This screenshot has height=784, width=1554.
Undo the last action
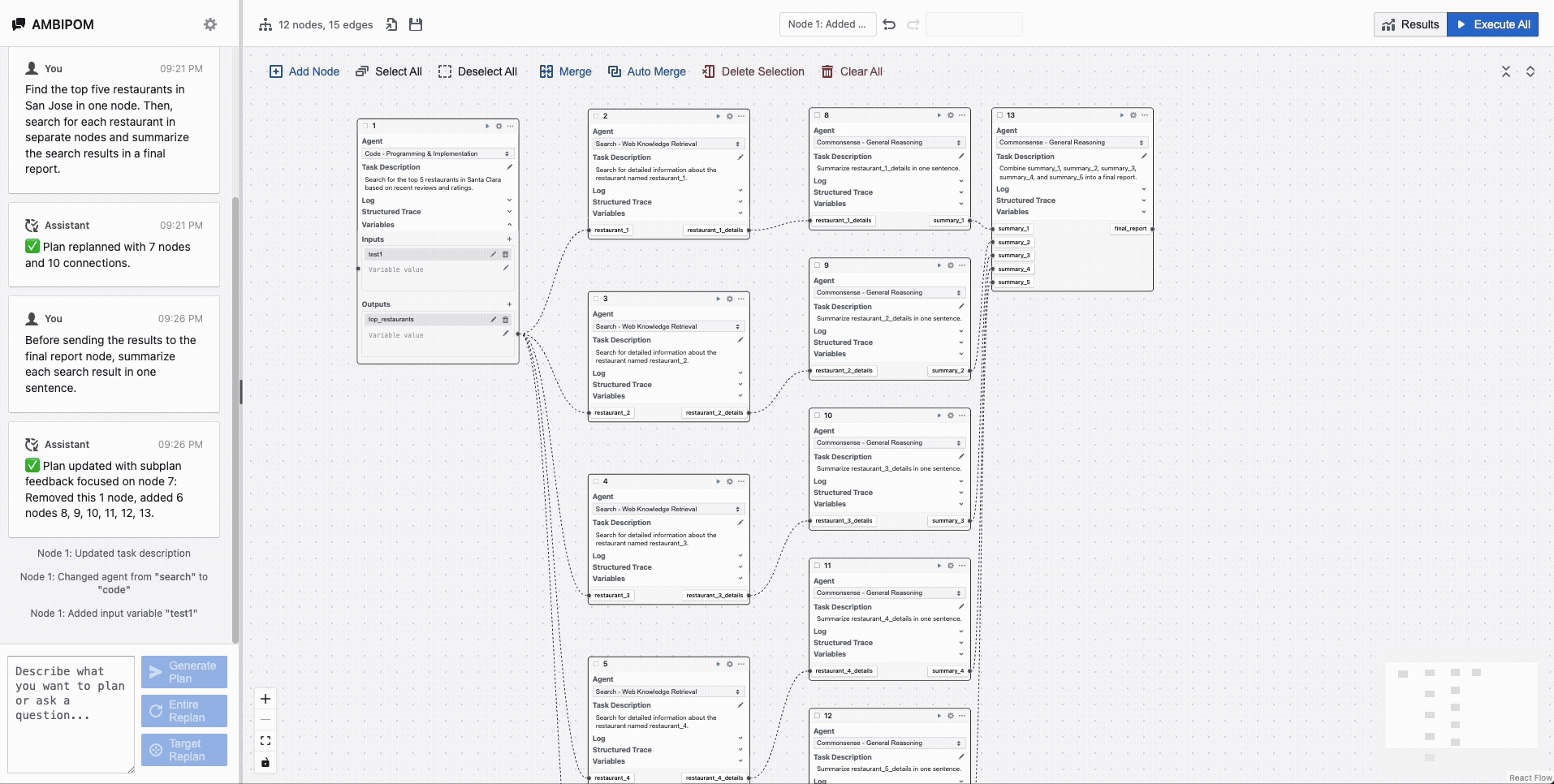click(889, 24)
